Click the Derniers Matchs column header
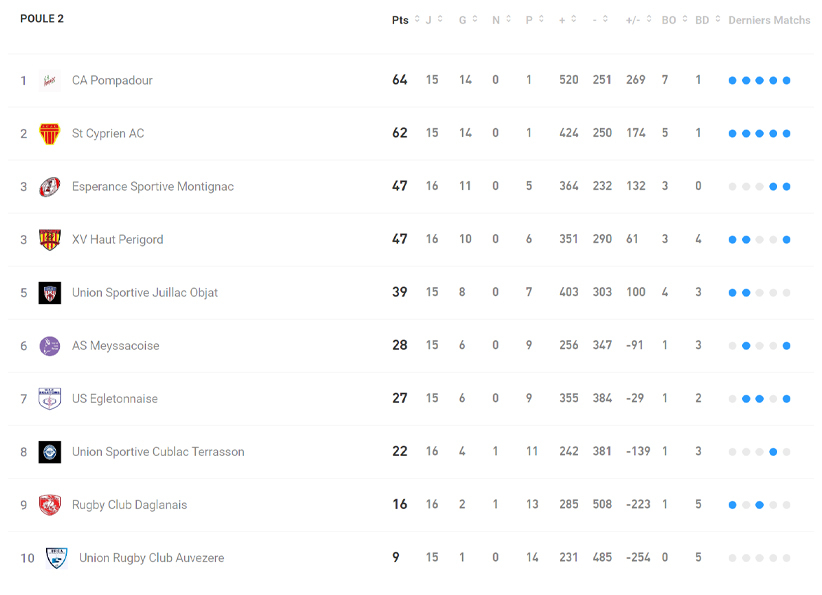Screen dimensions: 822x595 769,20
